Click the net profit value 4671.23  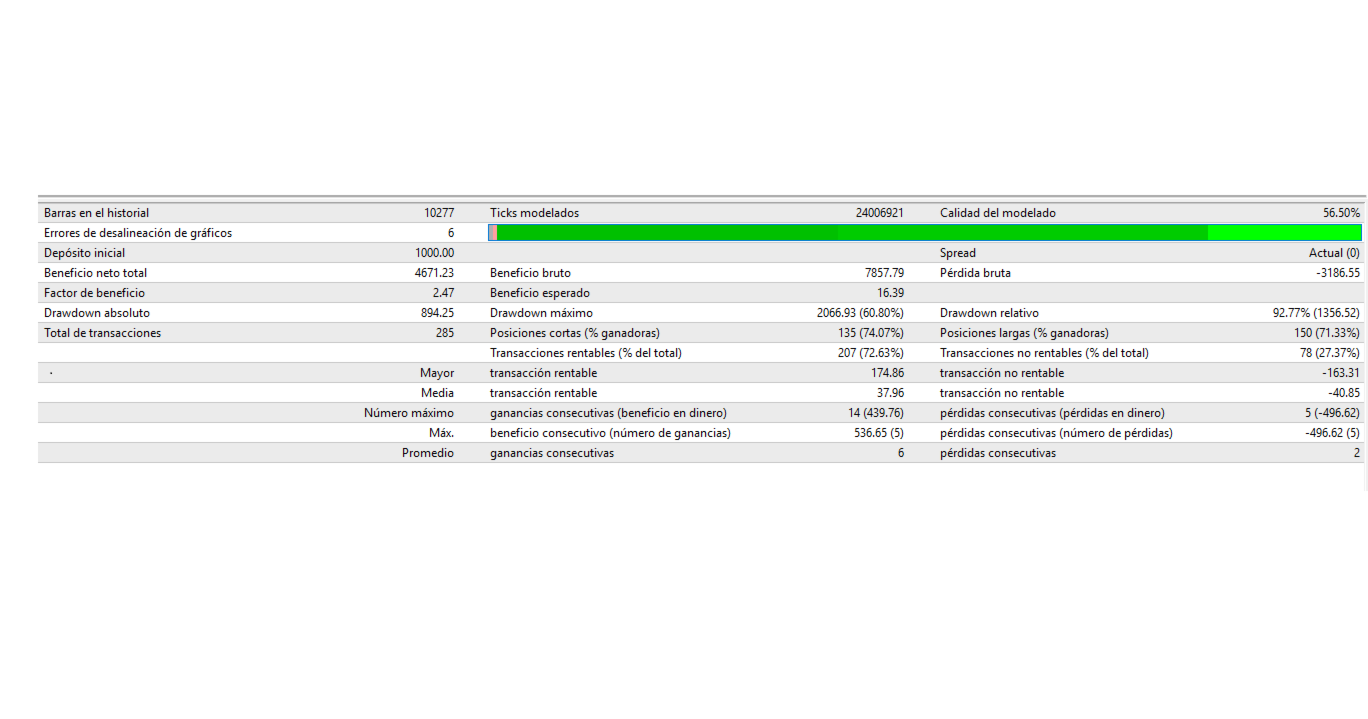434,273
